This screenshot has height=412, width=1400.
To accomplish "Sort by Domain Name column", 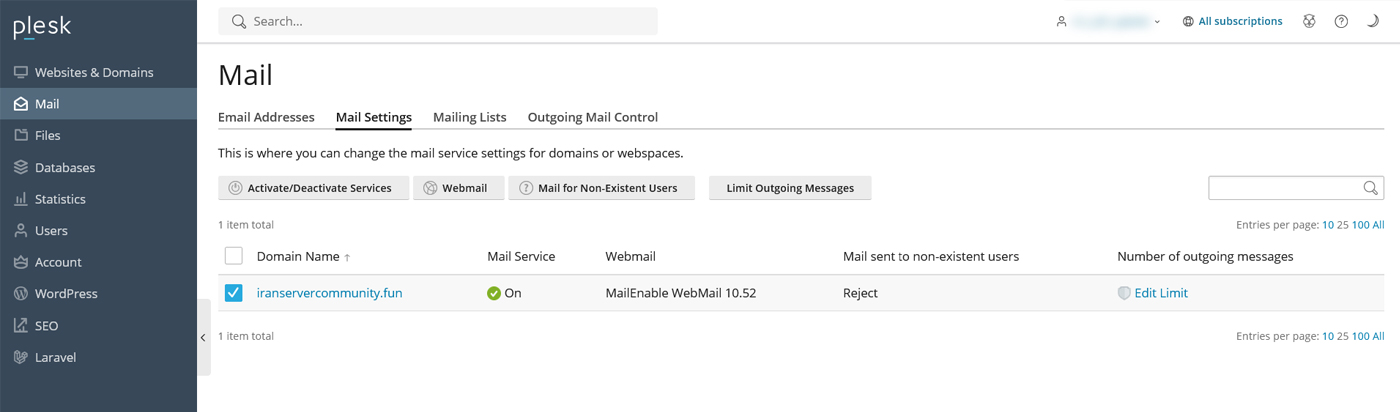I will [x=298, y=257].
